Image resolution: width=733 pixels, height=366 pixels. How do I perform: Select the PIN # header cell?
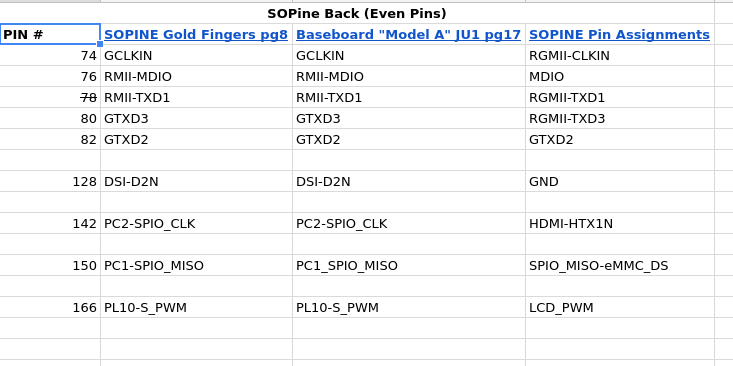pos(50,35)
